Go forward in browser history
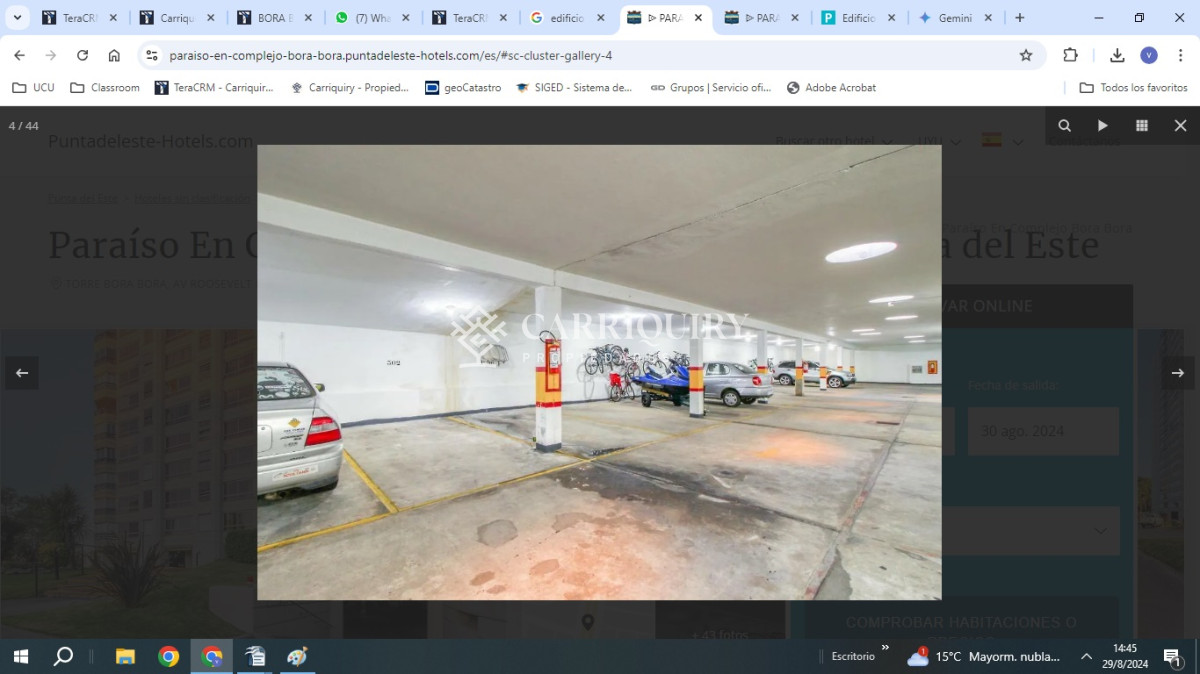This screenshot has height=674, width=1200. (x=50, y=55)
